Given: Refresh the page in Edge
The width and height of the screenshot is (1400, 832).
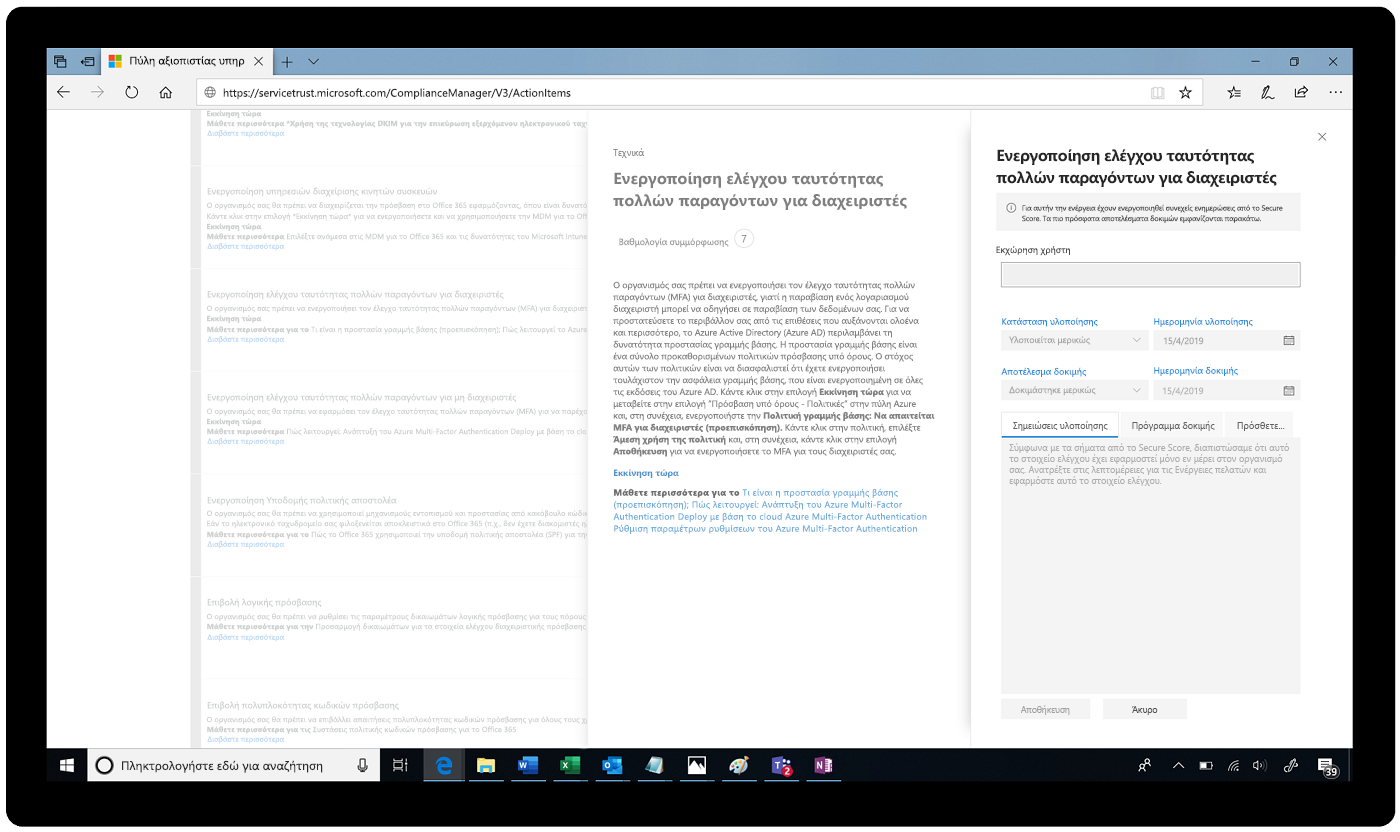Looking at the screenshot, I should tap(132, 92).
